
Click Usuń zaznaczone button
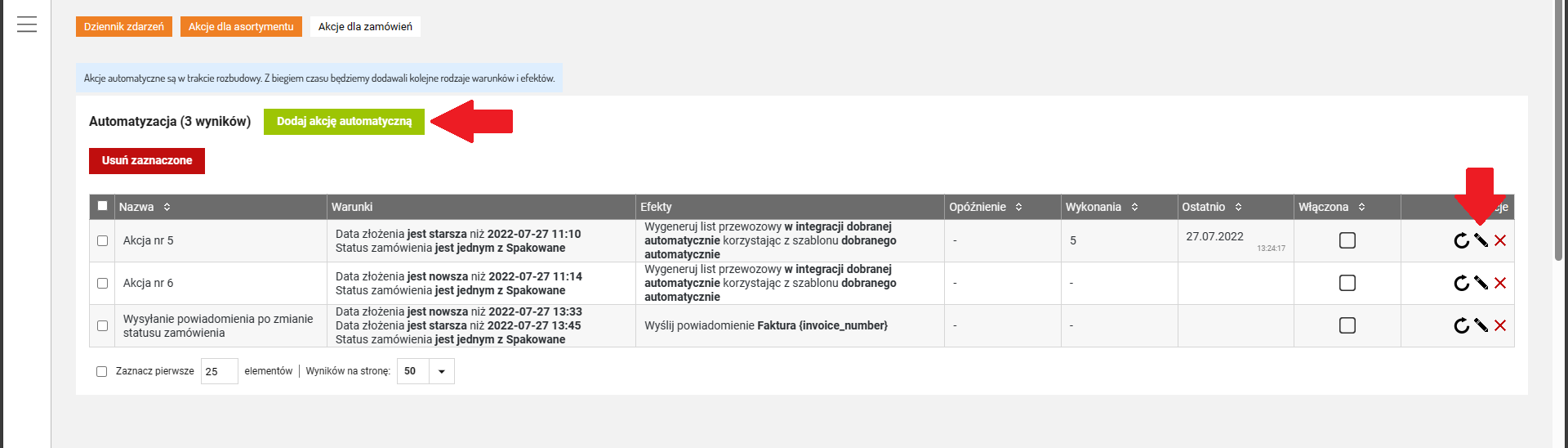(147, 160)
